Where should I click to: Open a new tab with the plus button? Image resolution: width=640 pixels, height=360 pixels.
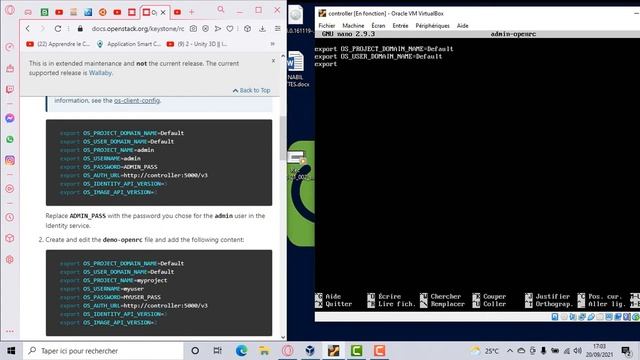(x=191, y=12)
